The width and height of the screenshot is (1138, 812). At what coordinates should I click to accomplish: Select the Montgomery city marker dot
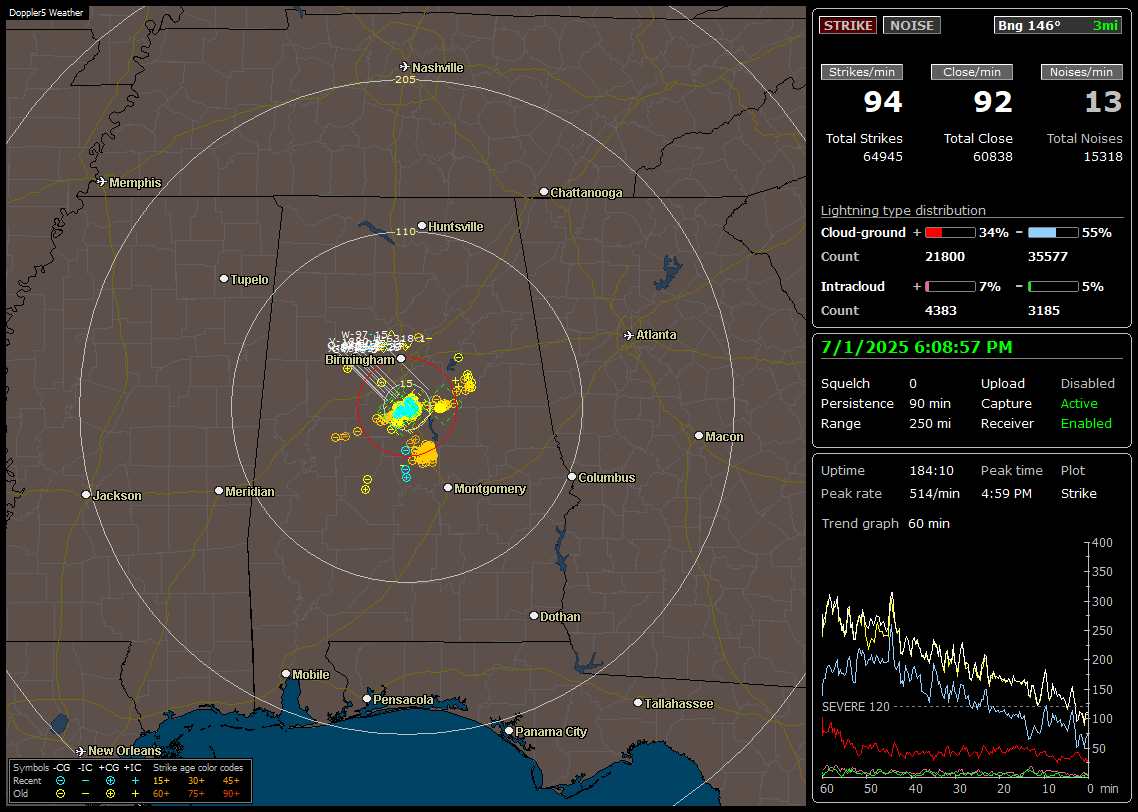click(448, 488)
